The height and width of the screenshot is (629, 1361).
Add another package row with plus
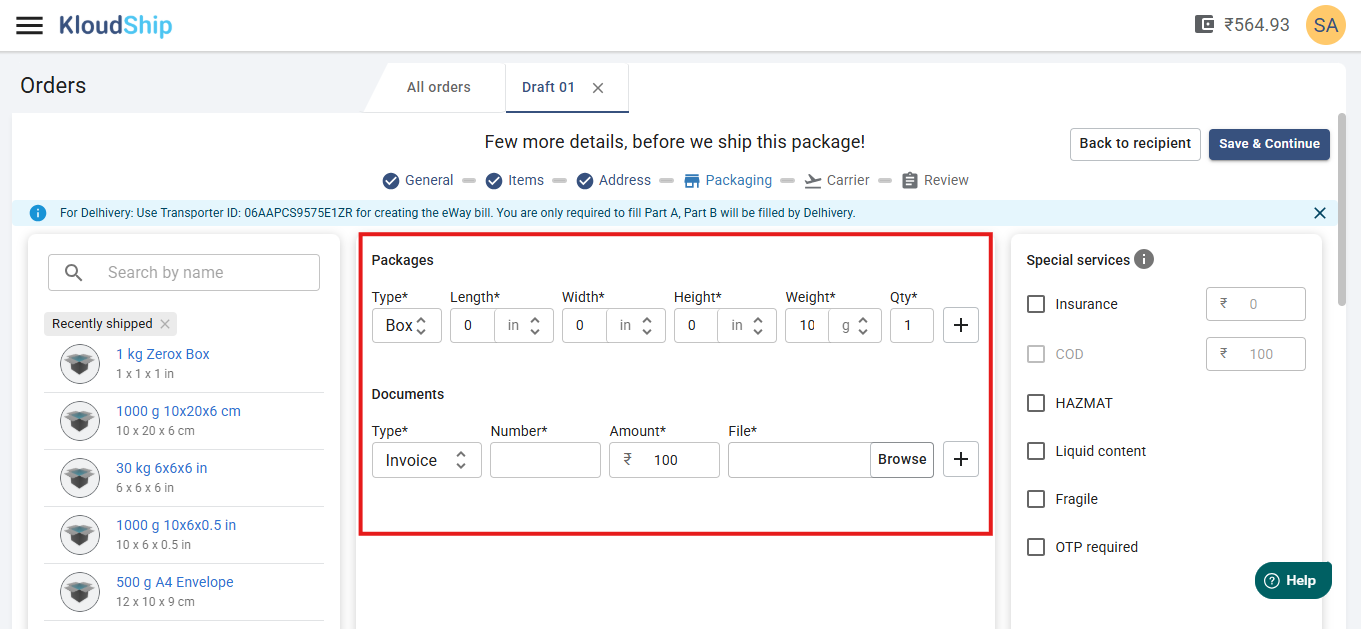tap(961, 325)
